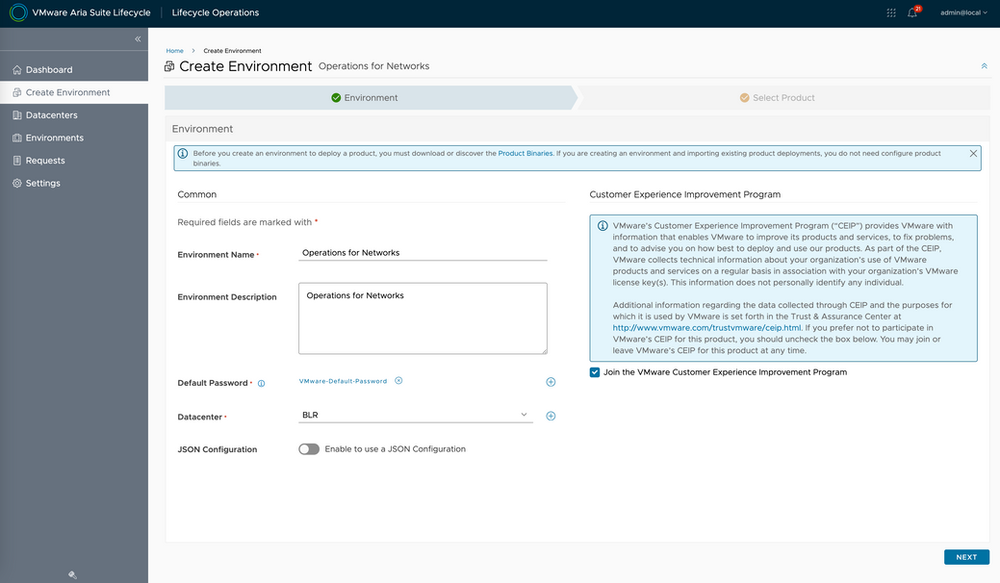Click the VMware Aria Suite logo
Image resolution: width=1000 pixels, height=583 pixels.
17,13
